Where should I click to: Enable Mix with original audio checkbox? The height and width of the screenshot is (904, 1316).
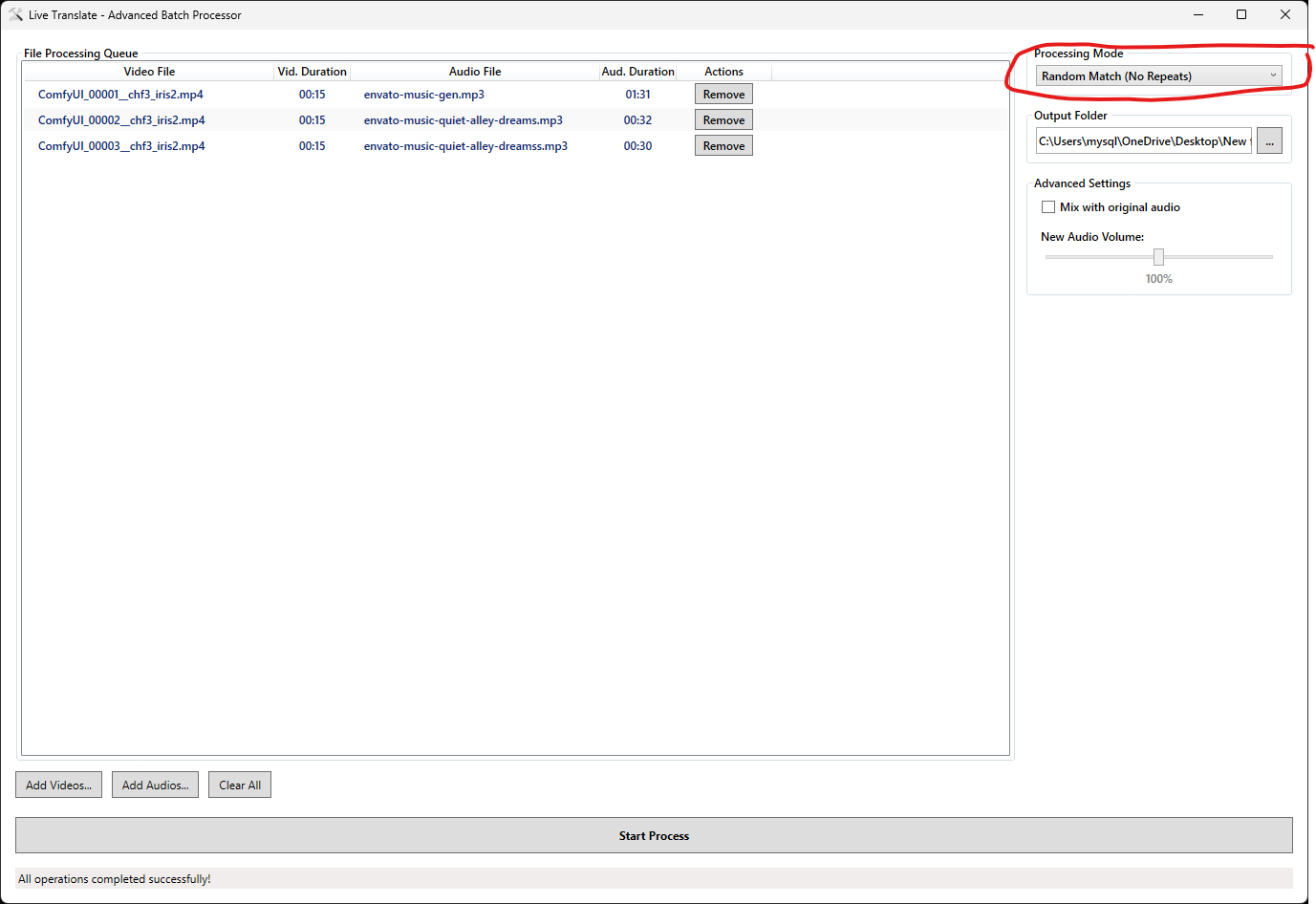[x=1048, y=207]
